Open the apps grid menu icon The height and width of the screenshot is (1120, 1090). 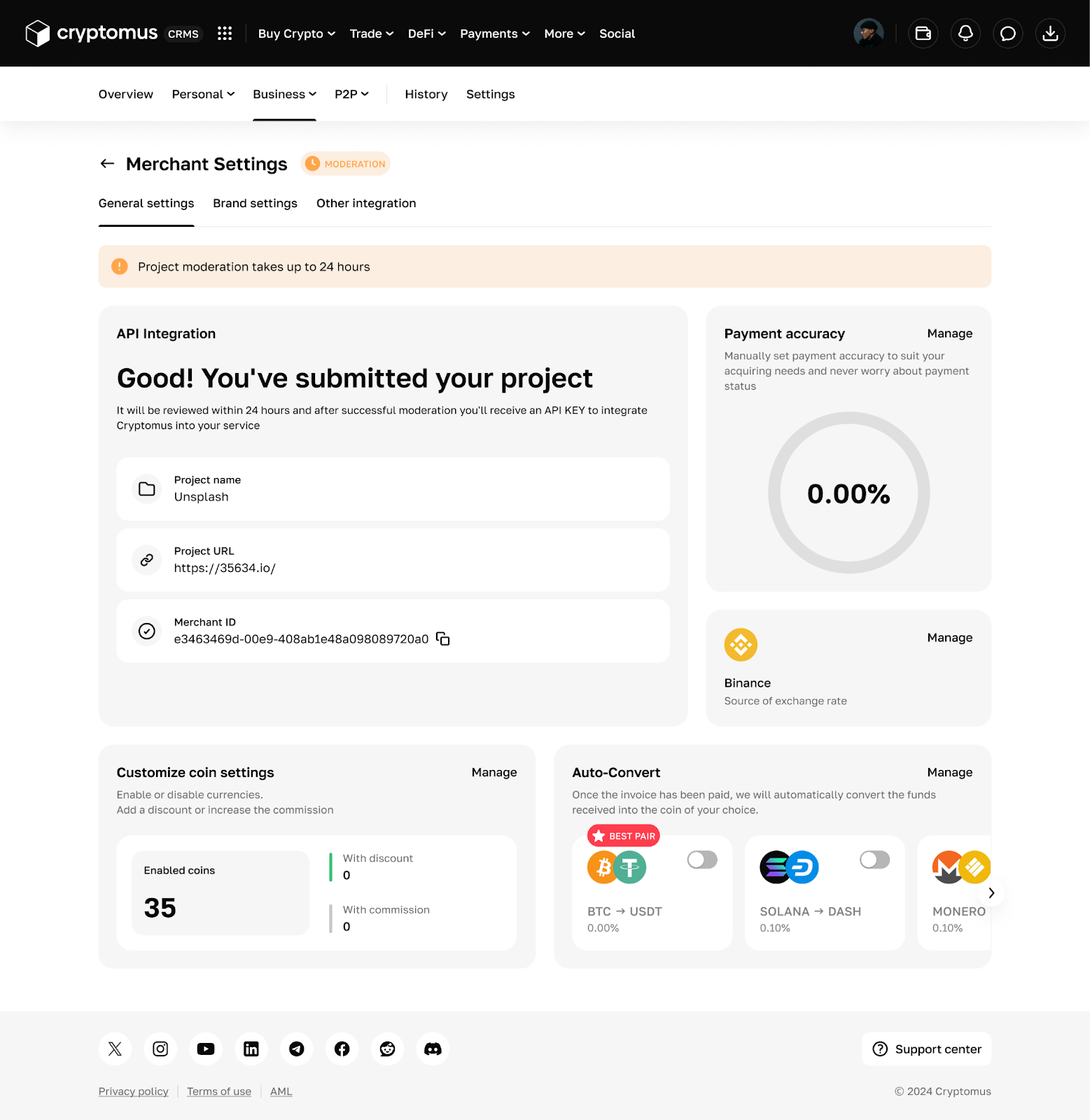[225, 34]
